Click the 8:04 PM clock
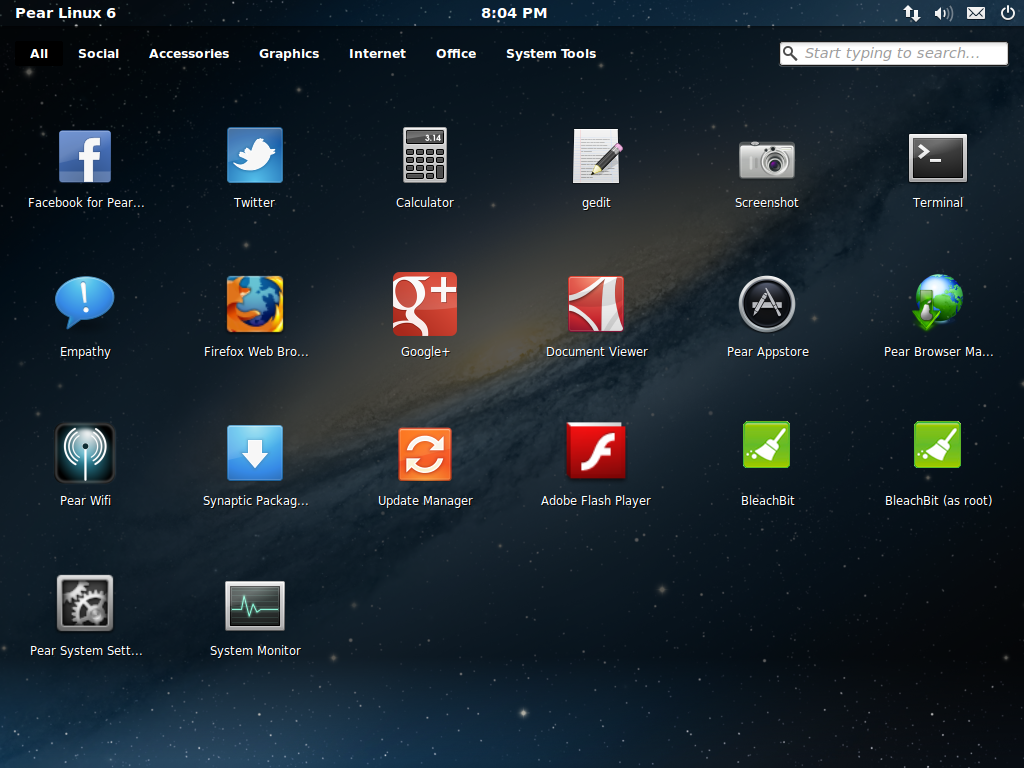This screenshot has width=1024, height=768. click(x=514, y=13)
